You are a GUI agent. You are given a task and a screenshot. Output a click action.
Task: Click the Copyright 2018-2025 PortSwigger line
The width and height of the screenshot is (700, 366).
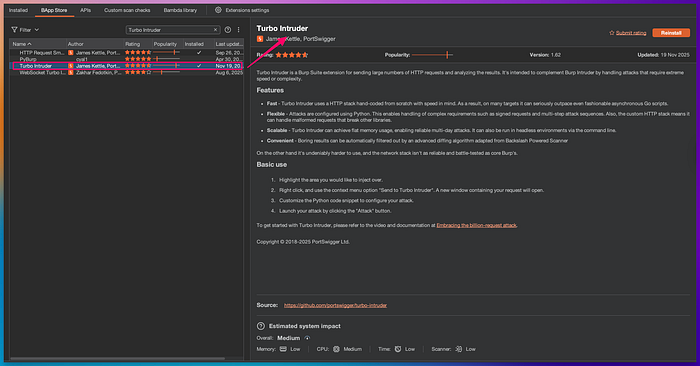[303, 242]
